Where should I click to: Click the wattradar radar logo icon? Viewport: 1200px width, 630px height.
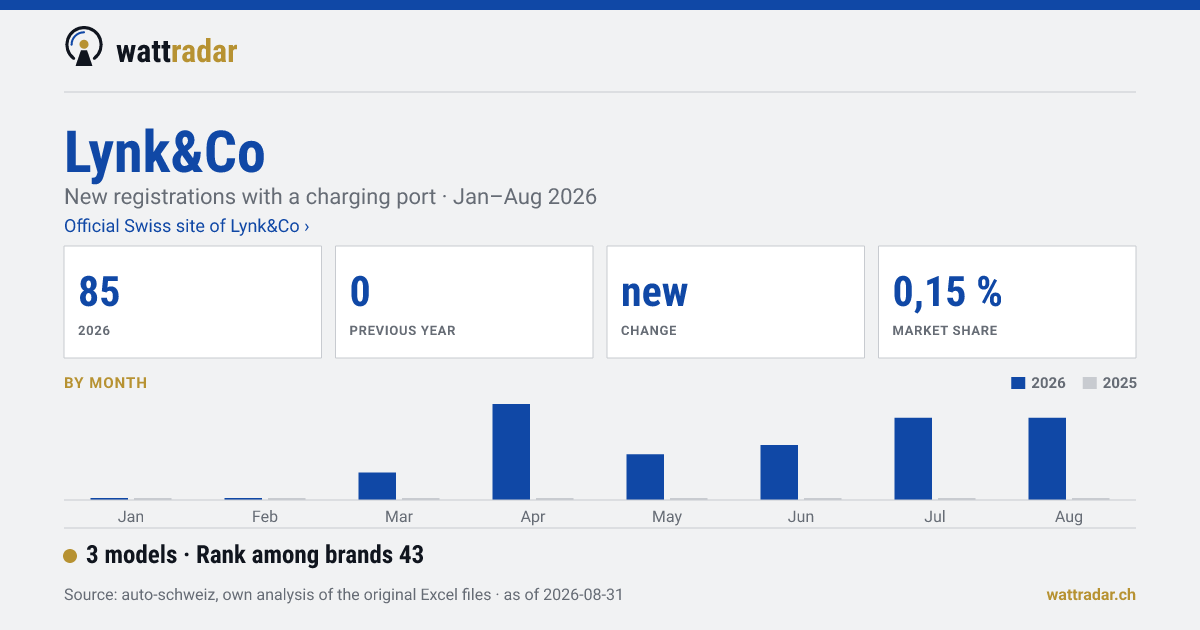83,47
